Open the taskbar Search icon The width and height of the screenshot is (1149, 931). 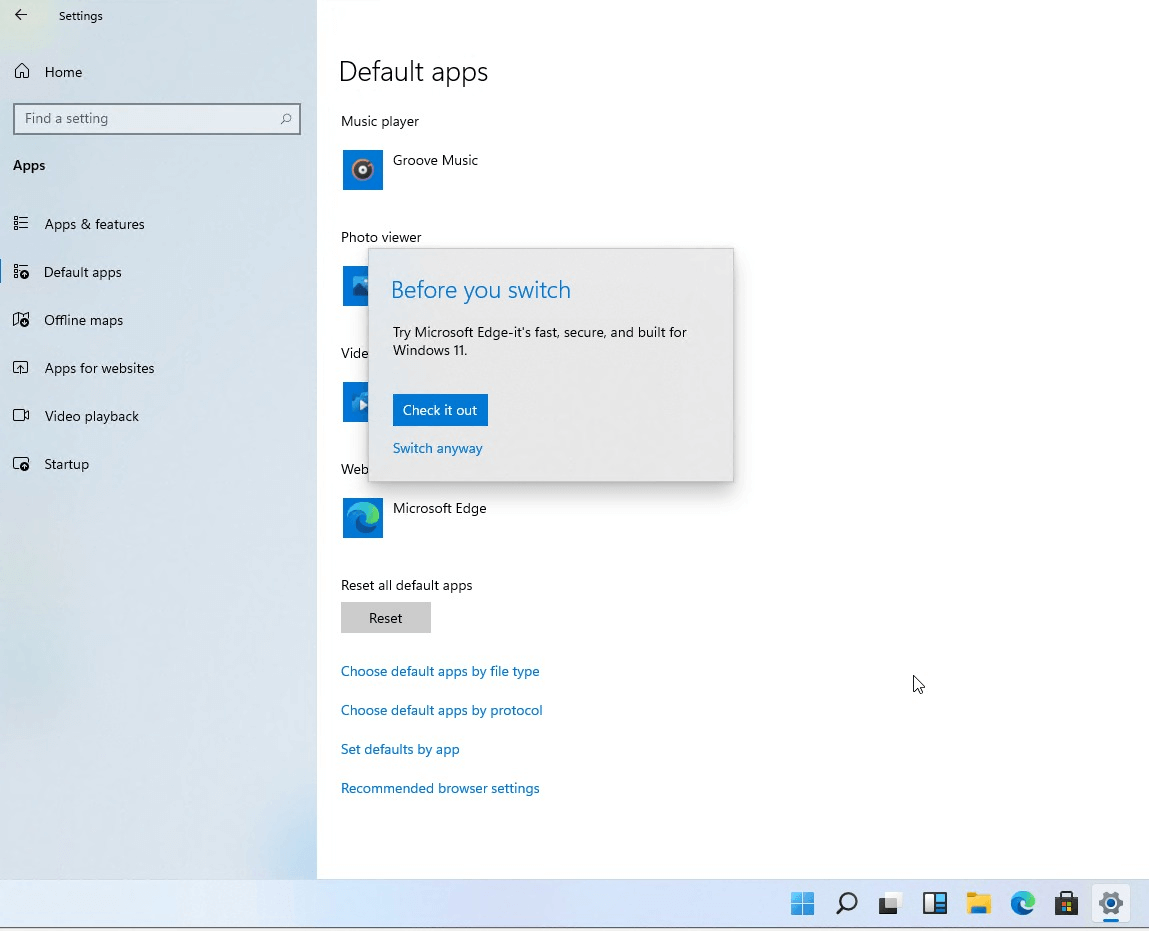click(x=846, y=903)
